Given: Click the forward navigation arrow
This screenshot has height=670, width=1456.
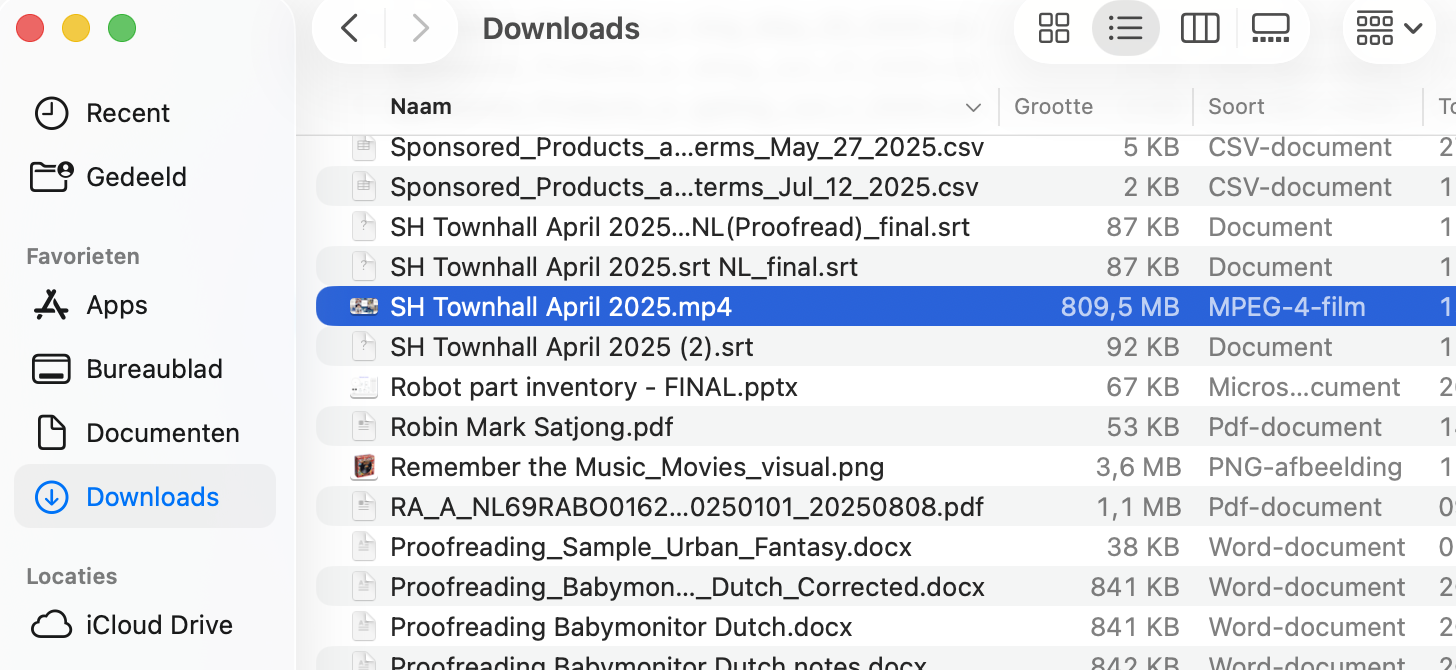Looking at the screenshot, I should point(419,28).
